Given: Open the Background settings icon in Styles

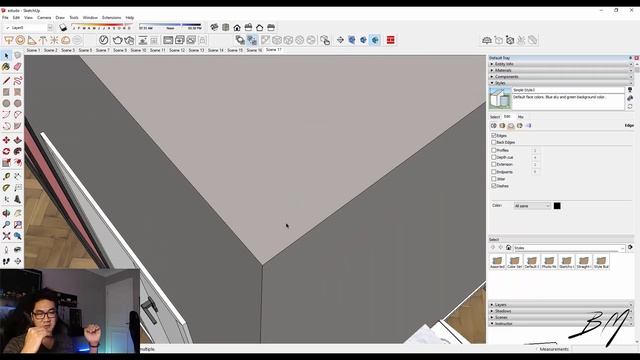Looking at the screenshot, I should pyautogui.click(x=511, y=126).
